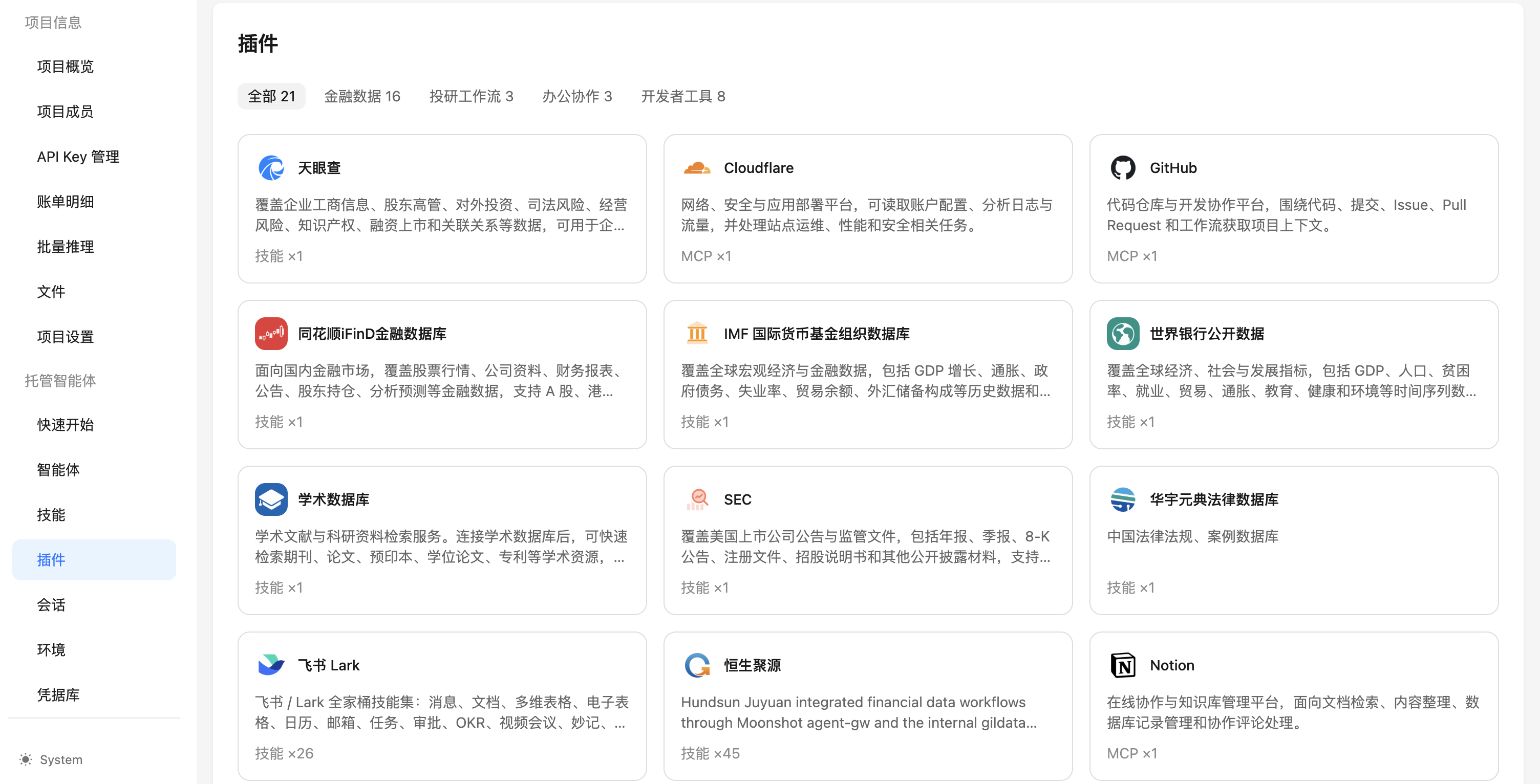Click 技能 ×1 on the 学术数据库 card
The height and width of the screenshot is (784, 1540).
click(x=279, y=588)
